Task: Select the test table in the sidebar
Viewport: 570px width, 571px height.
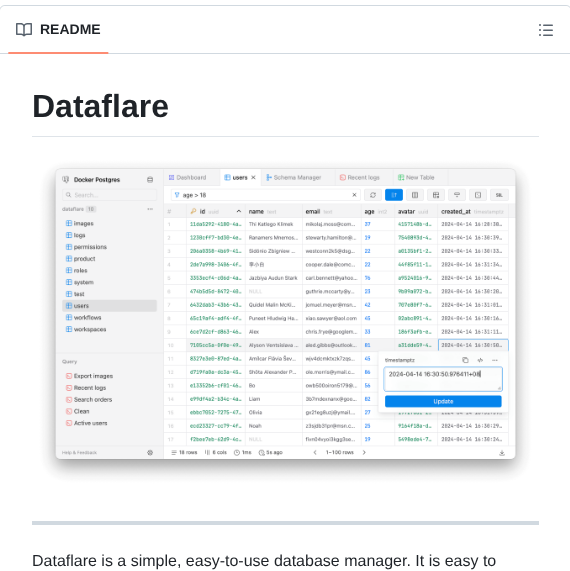Action: point(110,294)
